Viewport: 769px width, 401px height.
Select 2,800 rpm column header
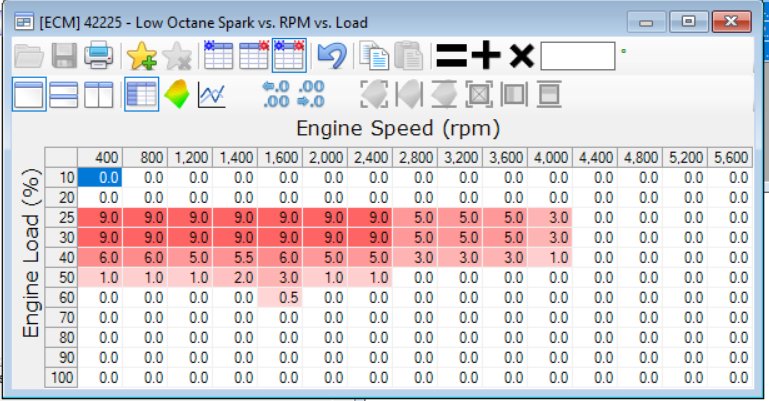click(x=416, y=157)
